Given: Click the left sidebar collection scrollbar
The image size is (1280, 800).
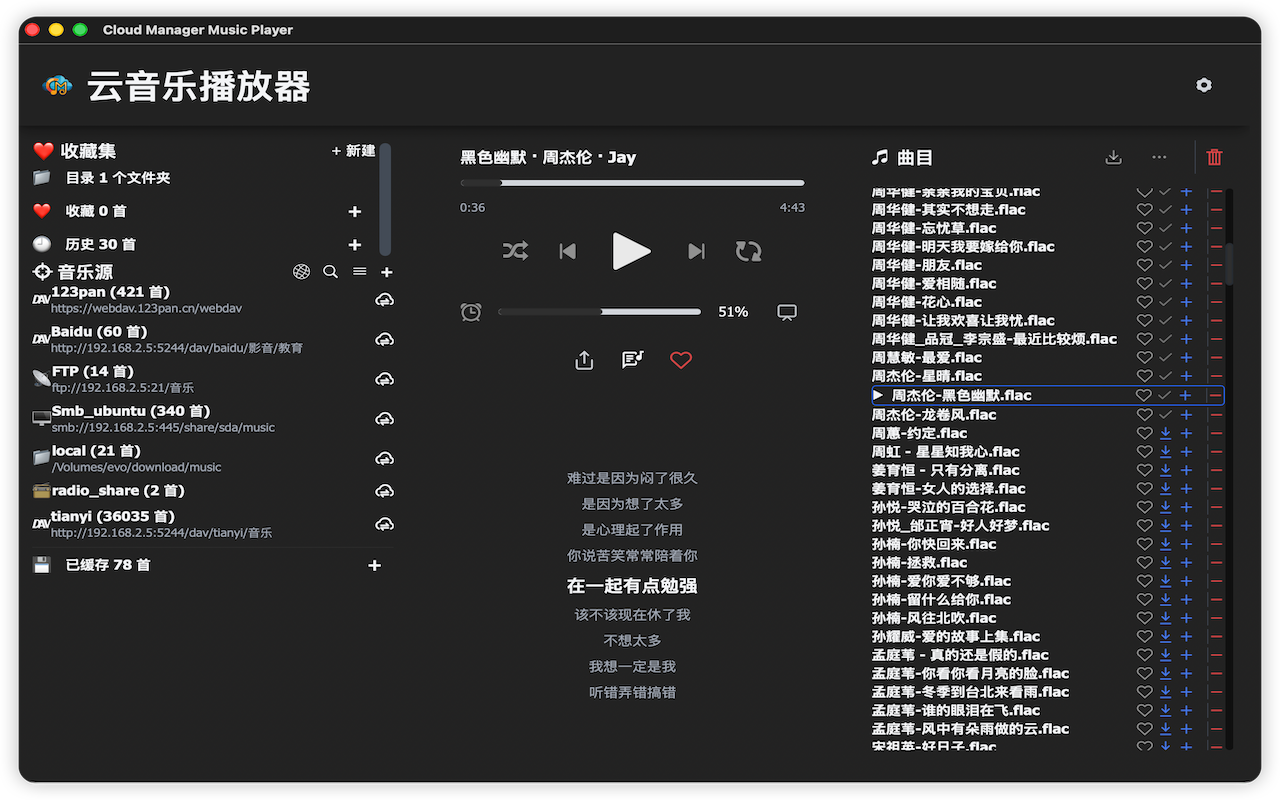Looking at the screenshot, I should pyautogui.click(x=385, y=200).
